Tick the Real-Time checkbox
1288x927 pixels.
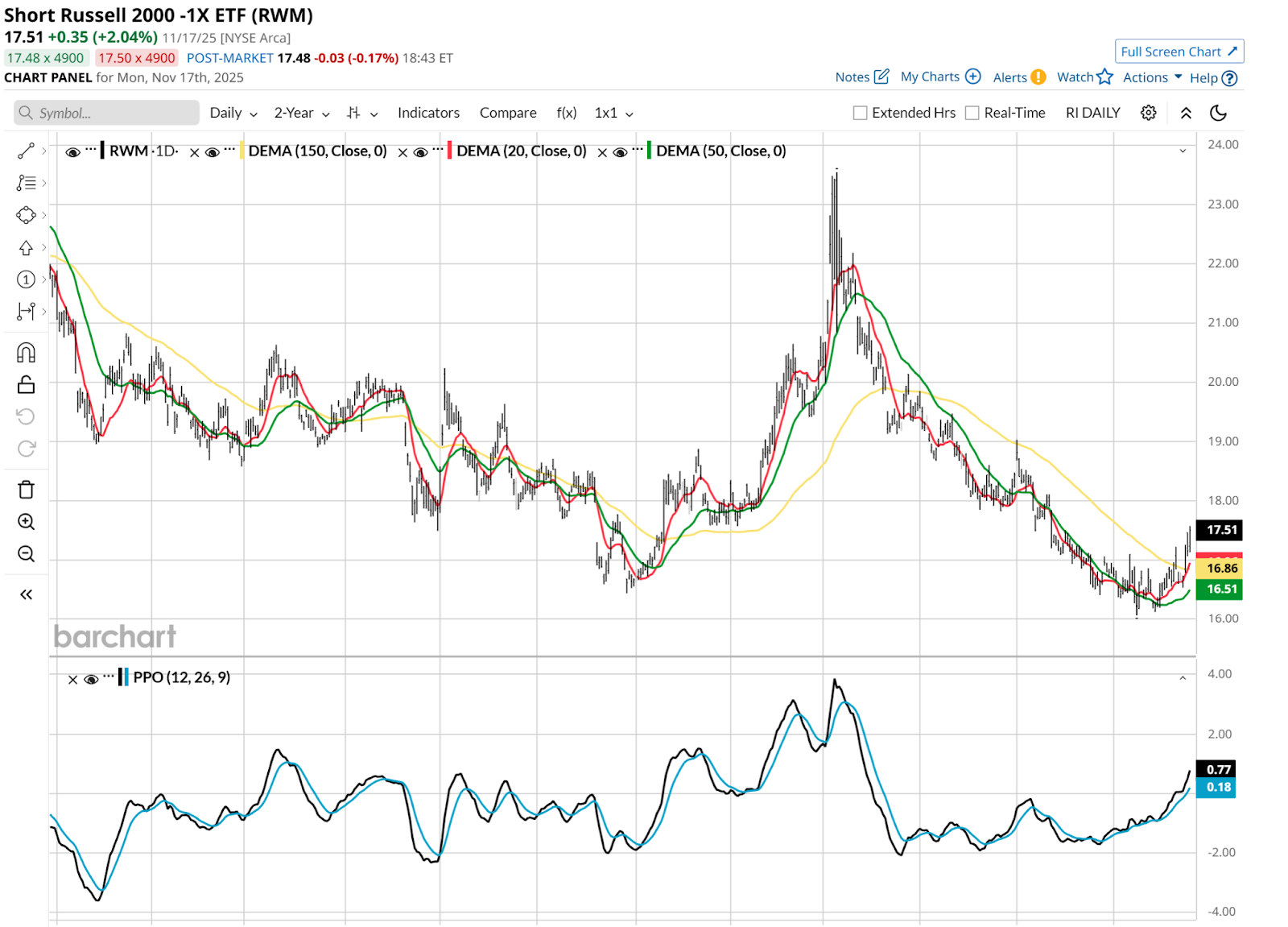coord(972,113)
